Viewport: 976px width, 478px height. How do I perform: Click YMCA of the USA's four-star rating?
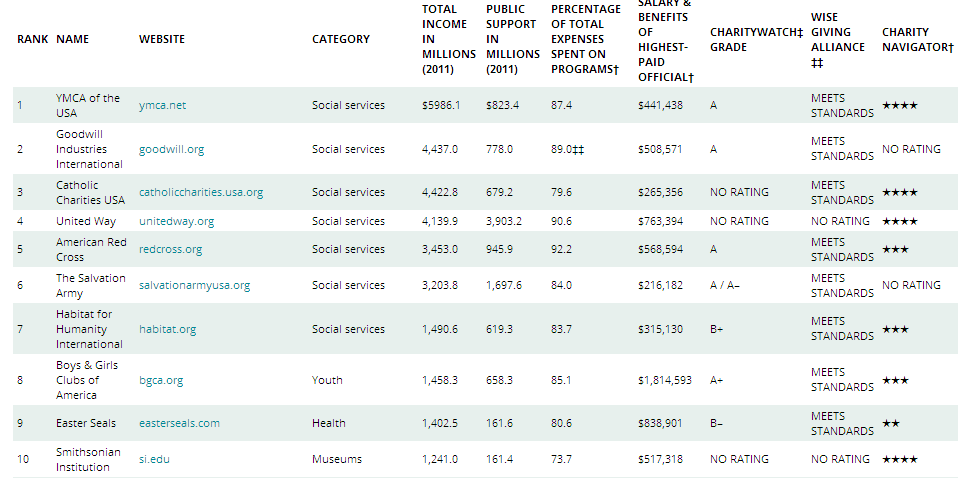pyautogui.click(x=899, y=105)
